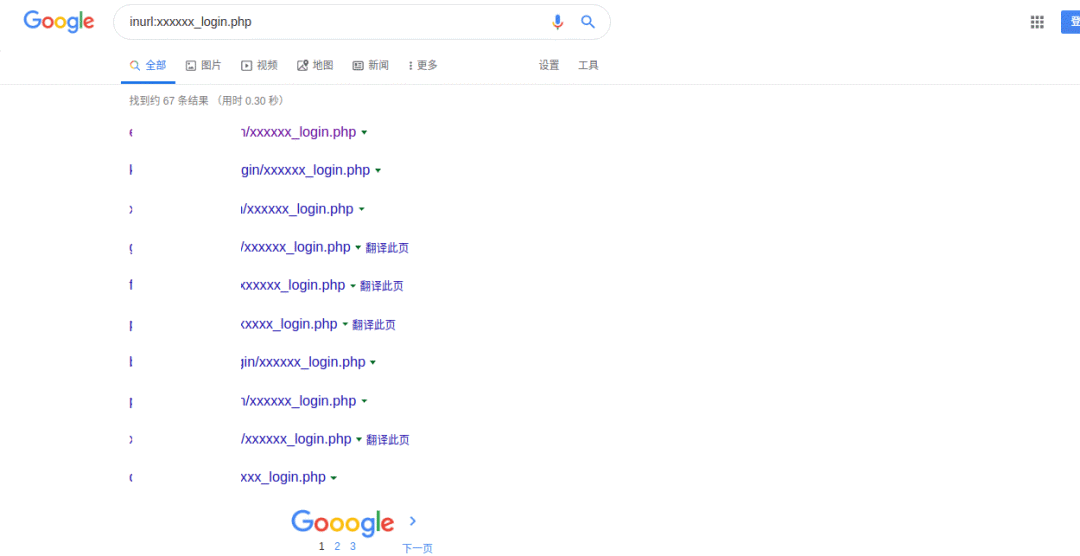Screen dimensions: 1080x556
Task: Switch to the 新闻 tab
Action: click(x=371, y=65)
